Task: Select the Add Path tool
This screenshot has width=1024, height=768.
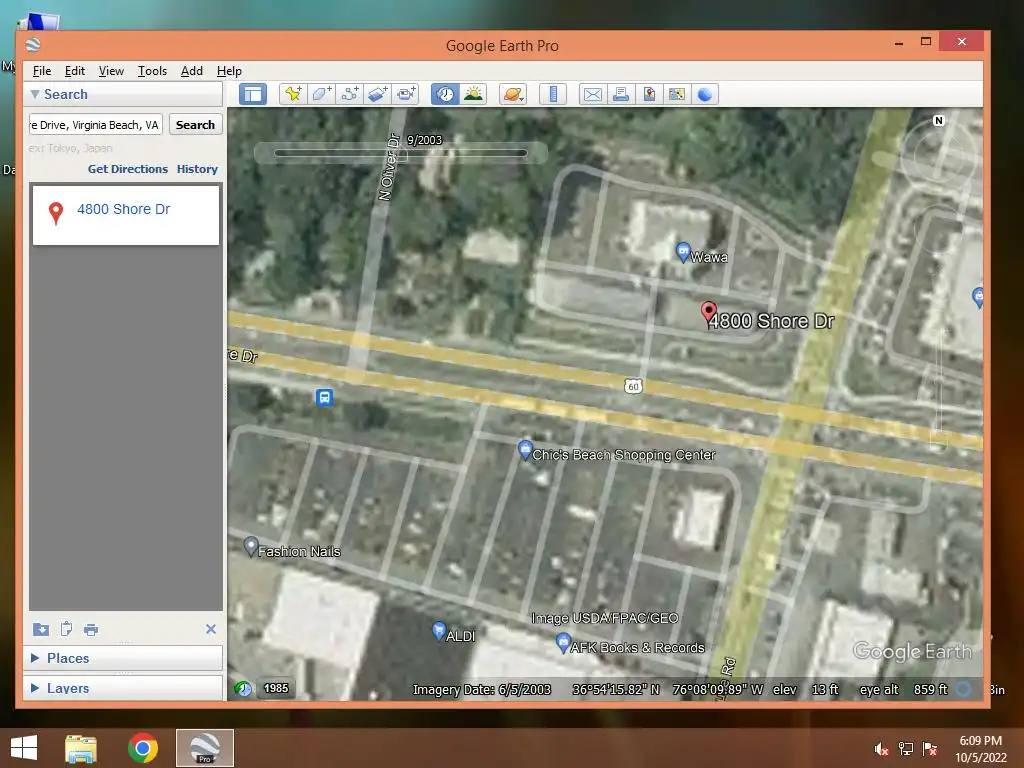Action: pyautogui.click(x=349, y=95)
